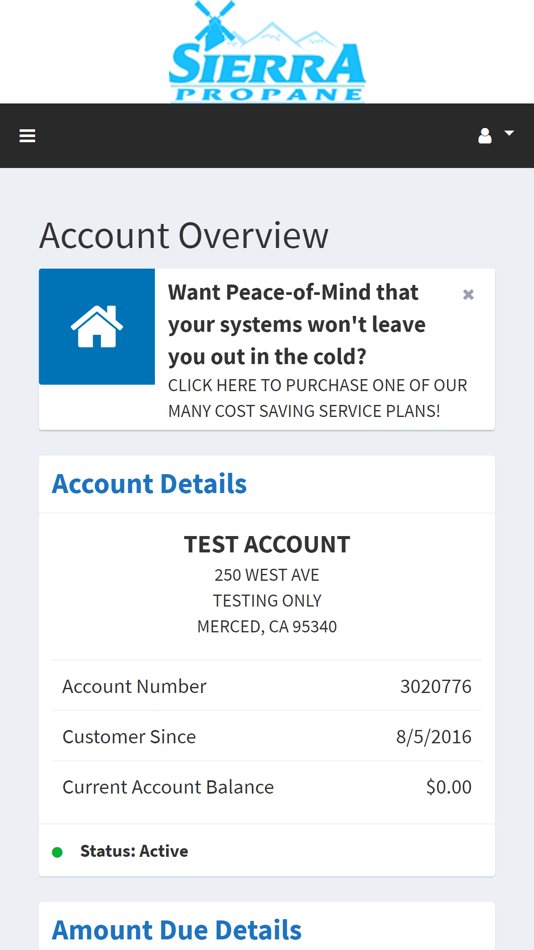This screenshot has height=950, width=534.
Task: Click the Account Details heading
Action: pos(149,483)
